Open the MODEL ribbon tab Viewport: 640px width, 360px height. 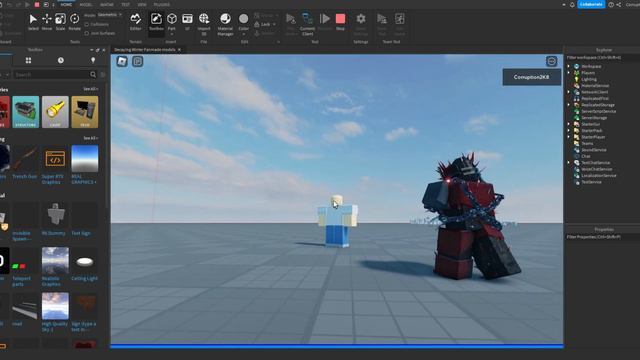point(86,4)
